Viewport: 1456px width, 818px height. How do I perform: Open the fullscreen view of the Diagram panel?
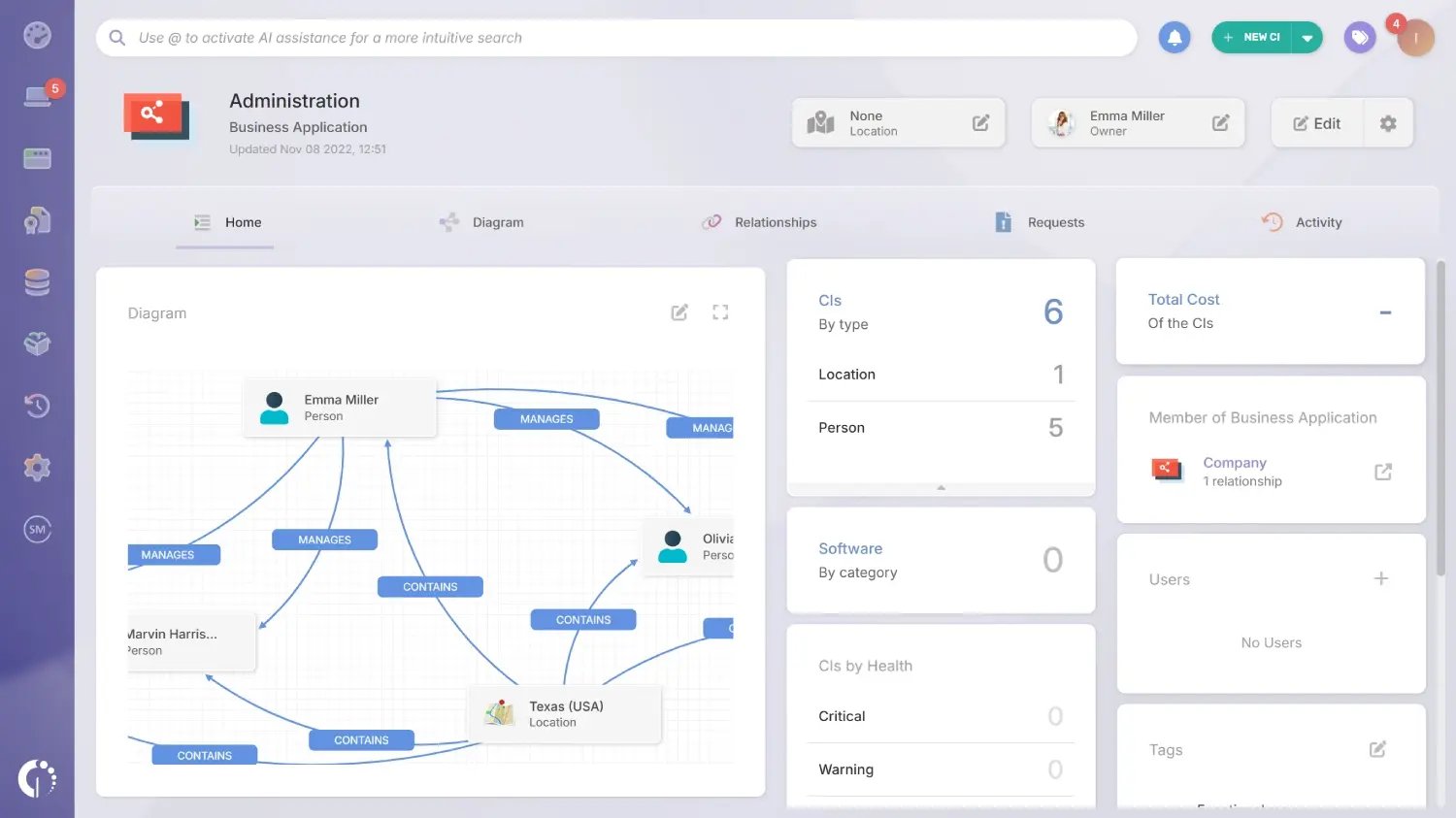tap(720, 311)
